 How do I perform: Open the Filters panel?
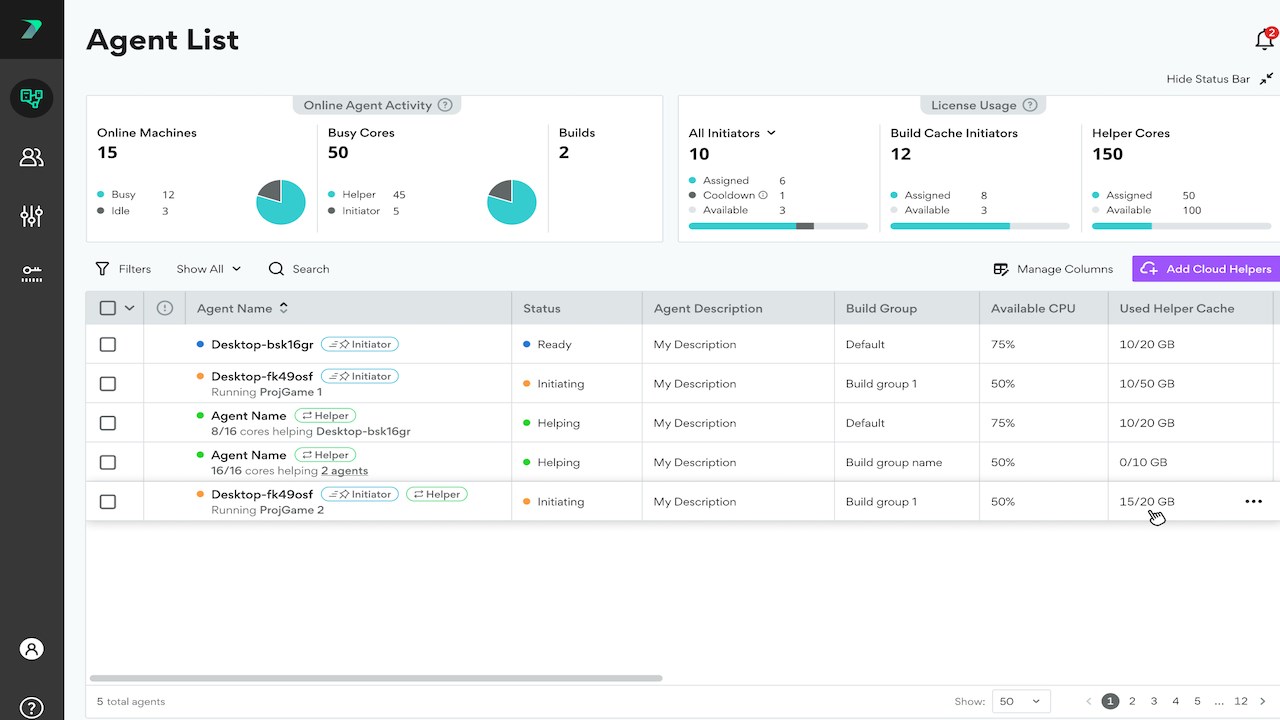coord(123,269)
